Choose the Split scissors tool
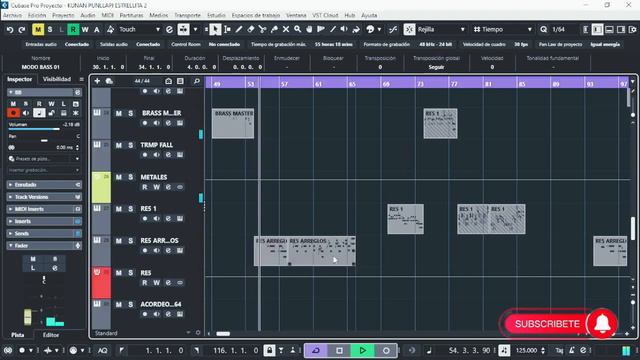This screenshot has height=360, width=640. (x=262, y=29)
